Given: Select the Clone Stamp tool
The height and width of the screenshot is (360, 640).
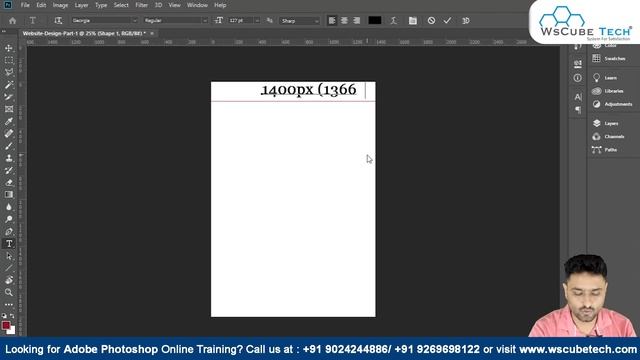Looking at the screenshot, I should 9,158.
